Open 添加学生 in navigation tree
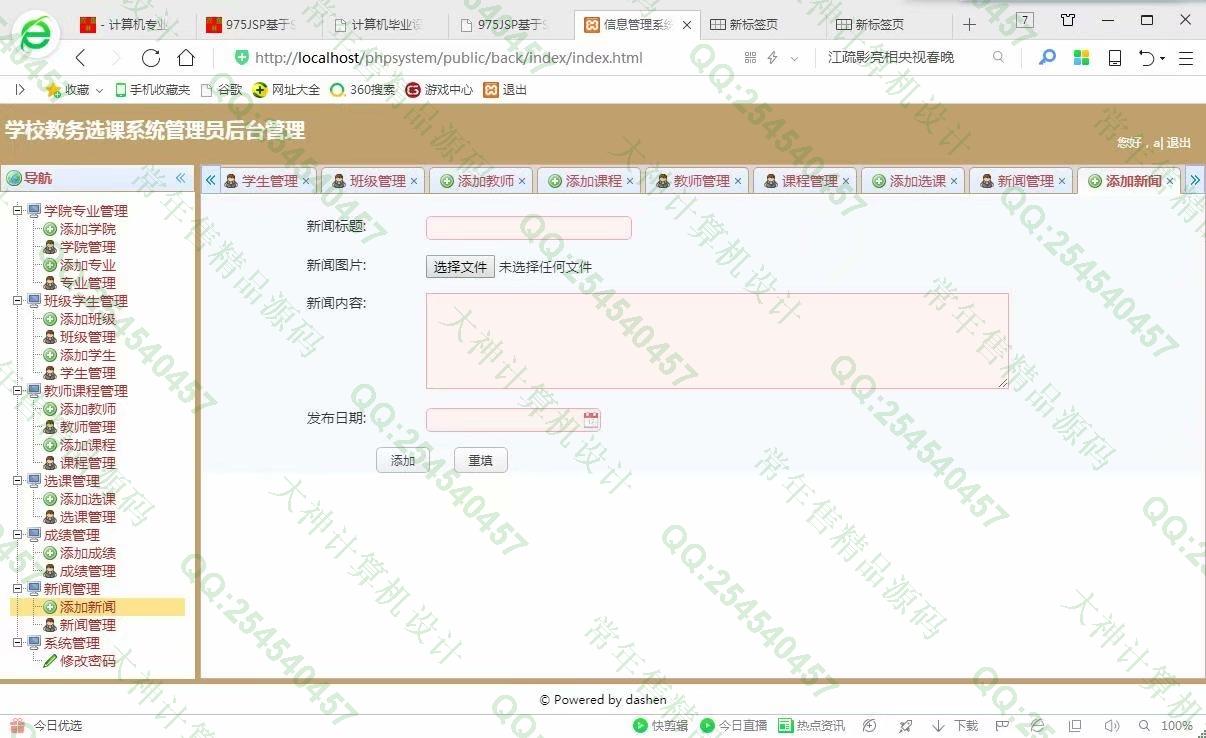Screen dimensions: 1206x738 click(88, 355)
